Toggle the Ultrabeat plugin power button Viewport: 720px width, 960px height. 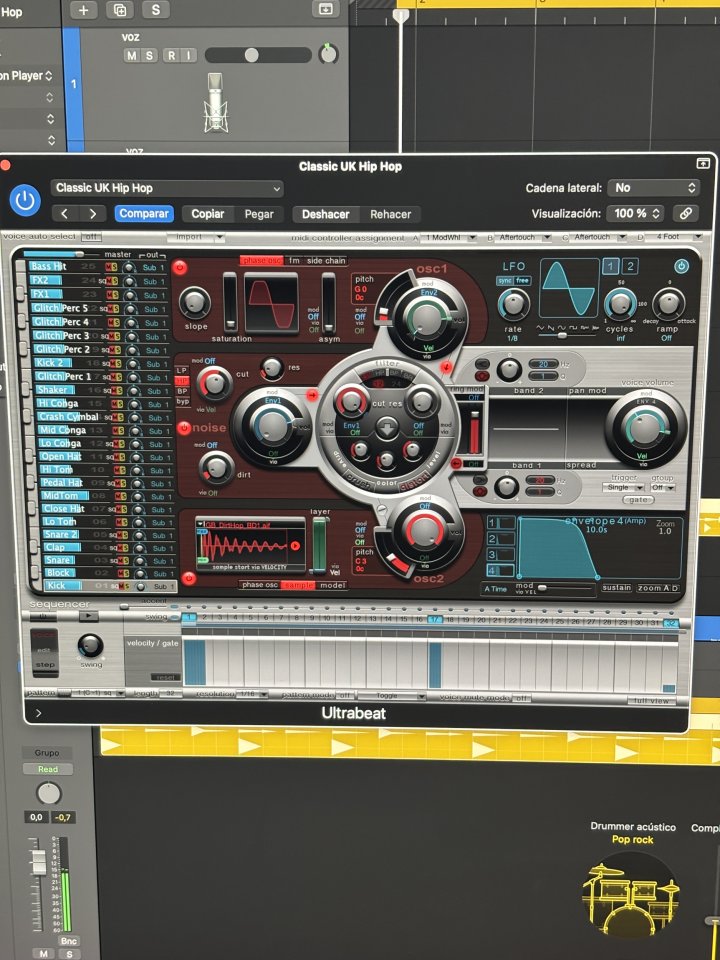pos(25,200)
